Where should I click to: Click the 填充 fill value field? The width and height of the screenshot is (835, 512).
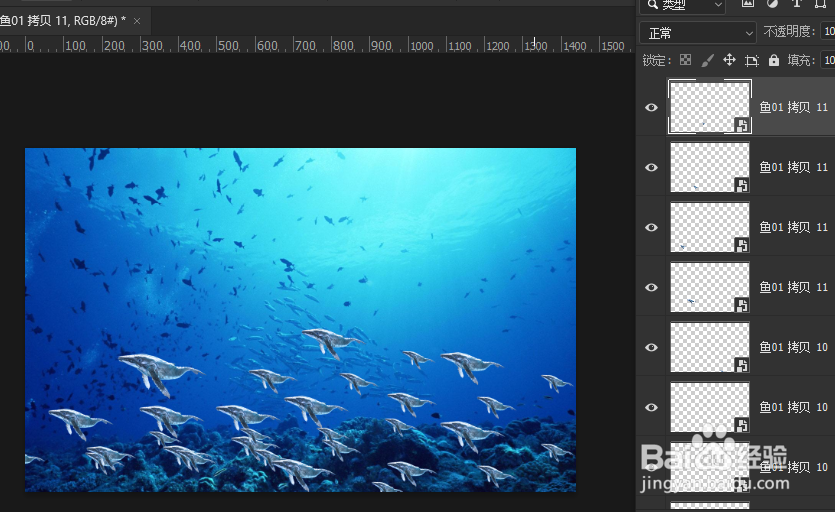[828, 60]
